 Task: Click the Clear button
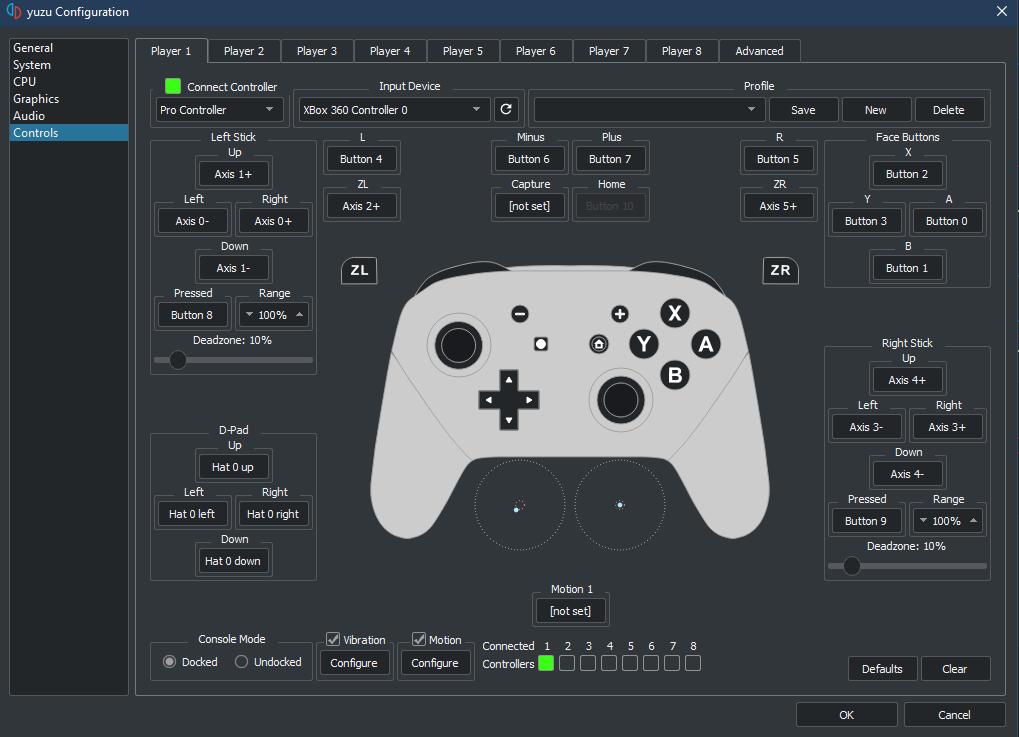point(955,669)
